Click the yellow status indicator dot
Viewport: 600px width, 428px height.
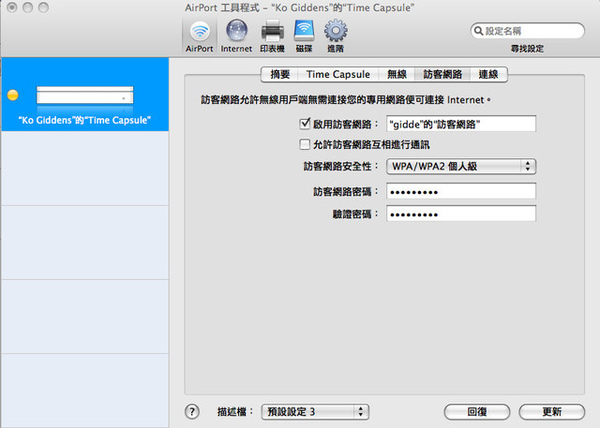[13, 95]
